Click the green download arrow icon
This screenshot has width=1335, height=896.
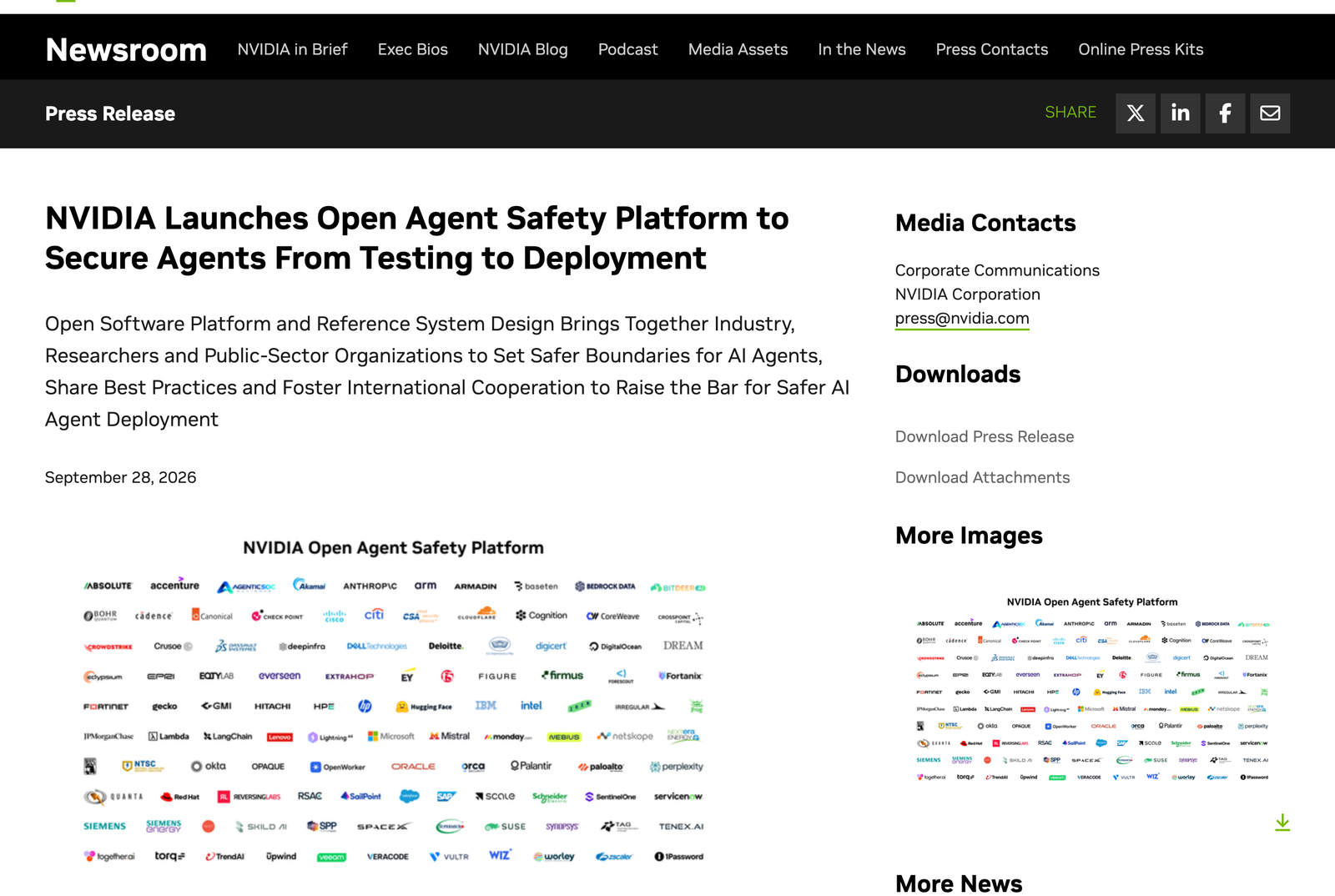point(1282,823)
